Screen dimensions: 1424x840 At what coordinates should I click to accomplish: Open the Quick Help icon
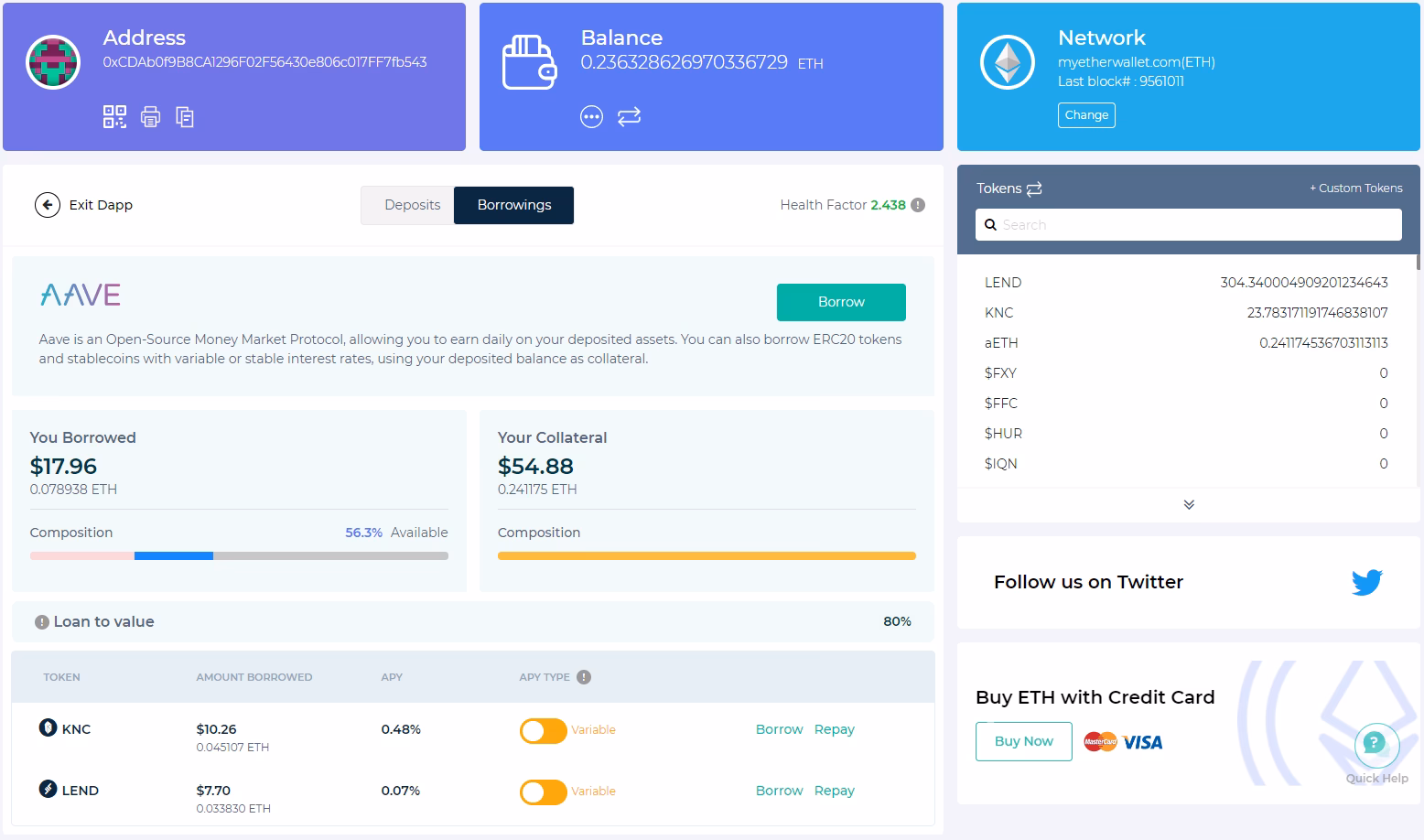point(1375,745)
